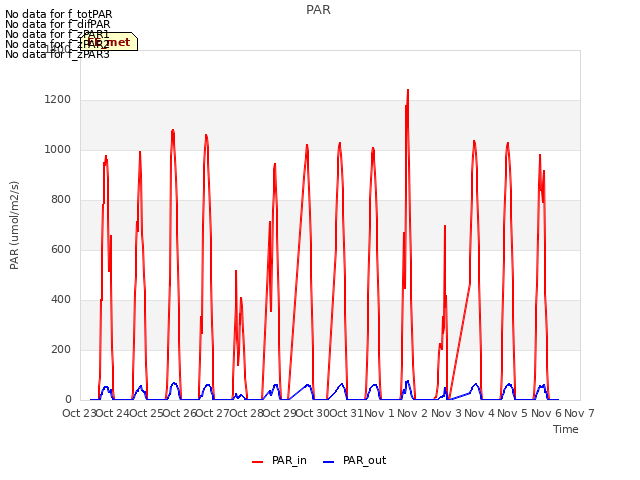Click the PAR chart title
Screen dimensions: 640x480
318,10
